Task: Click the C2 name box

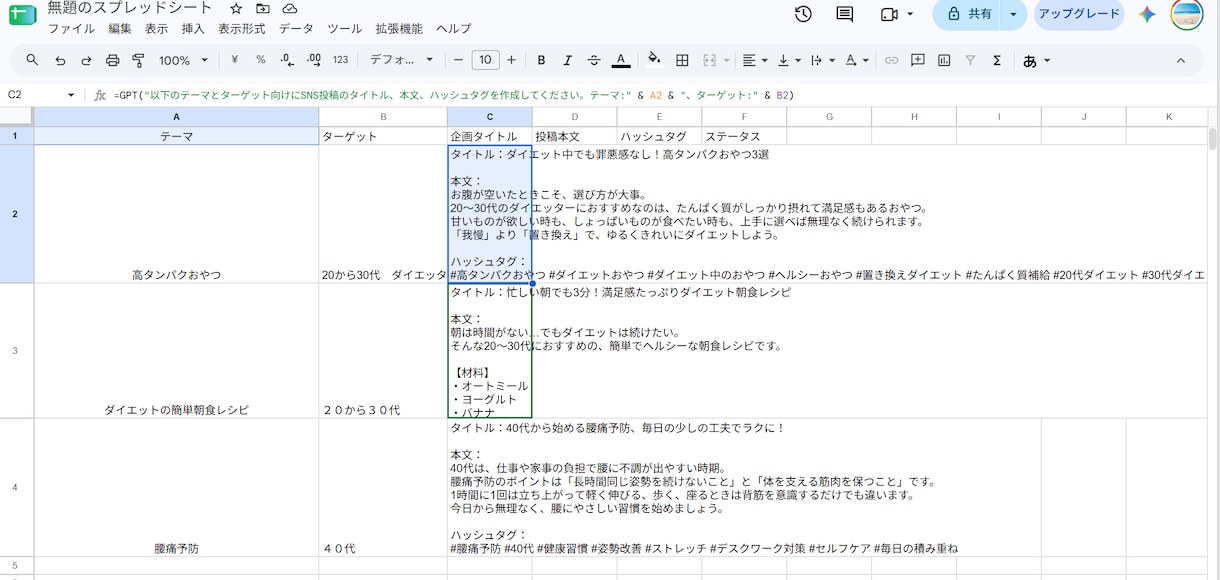Action: tap(33, 95)
